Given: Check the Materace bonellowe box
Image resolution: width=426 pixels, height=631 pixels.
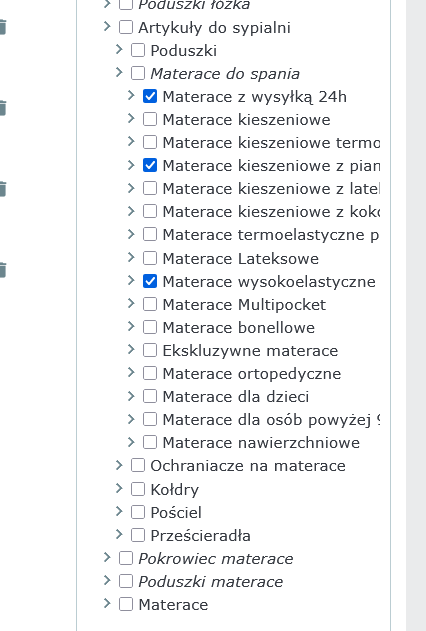Looking at the screenshot, I should [150, 327].
